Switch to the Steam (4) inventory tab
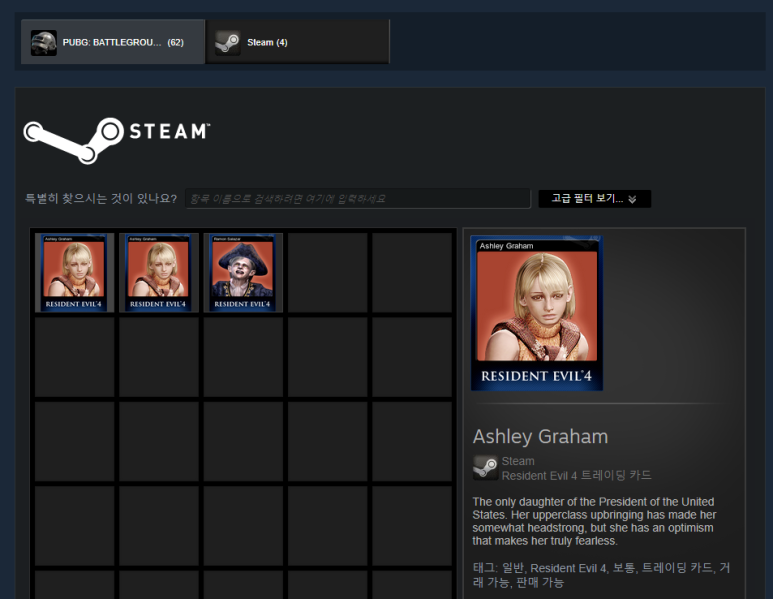The width and height of the screenshot is (773, 599). [x=298, y=42]
